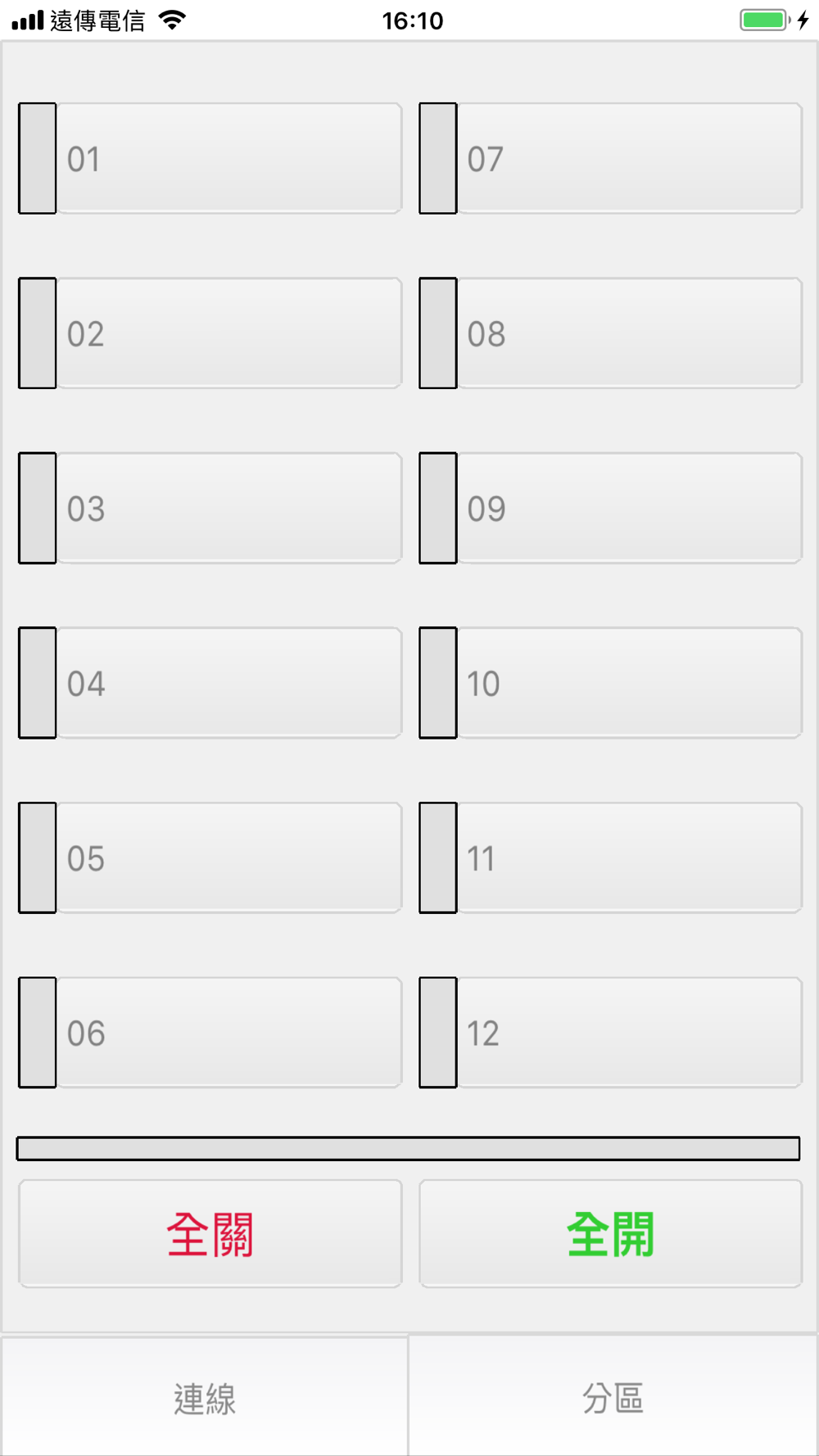Tap the battery icon in status bar

[764, 20]
